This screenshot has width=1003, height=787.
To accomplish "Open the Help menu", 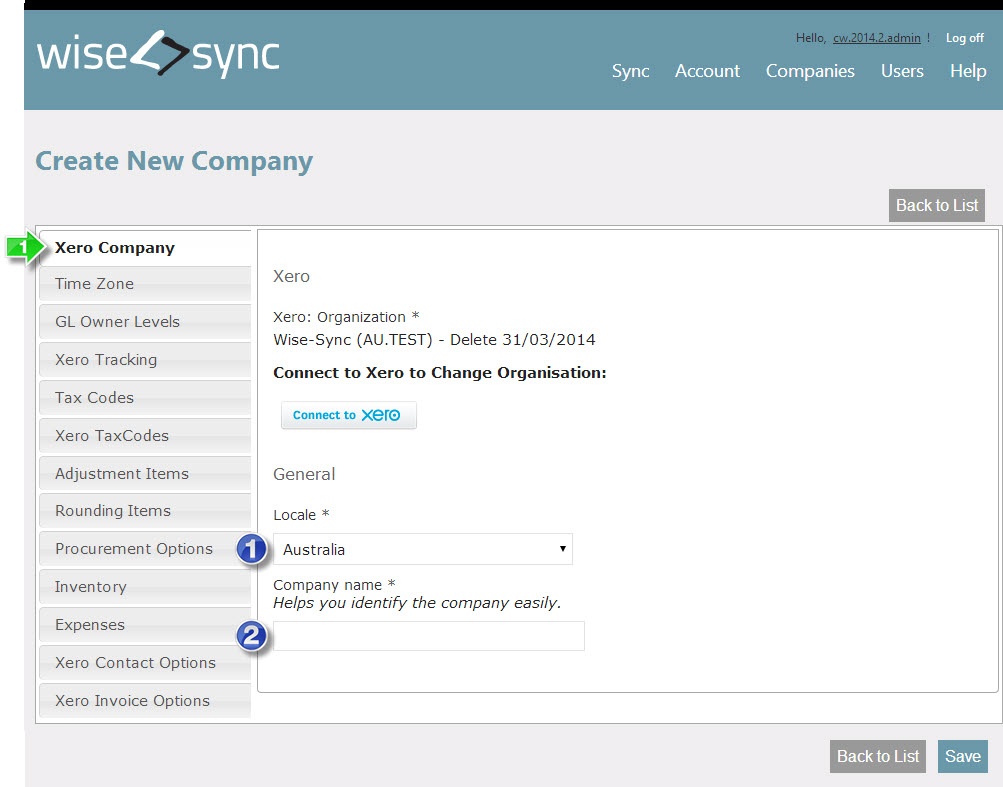I will click(x=967, y=71).
